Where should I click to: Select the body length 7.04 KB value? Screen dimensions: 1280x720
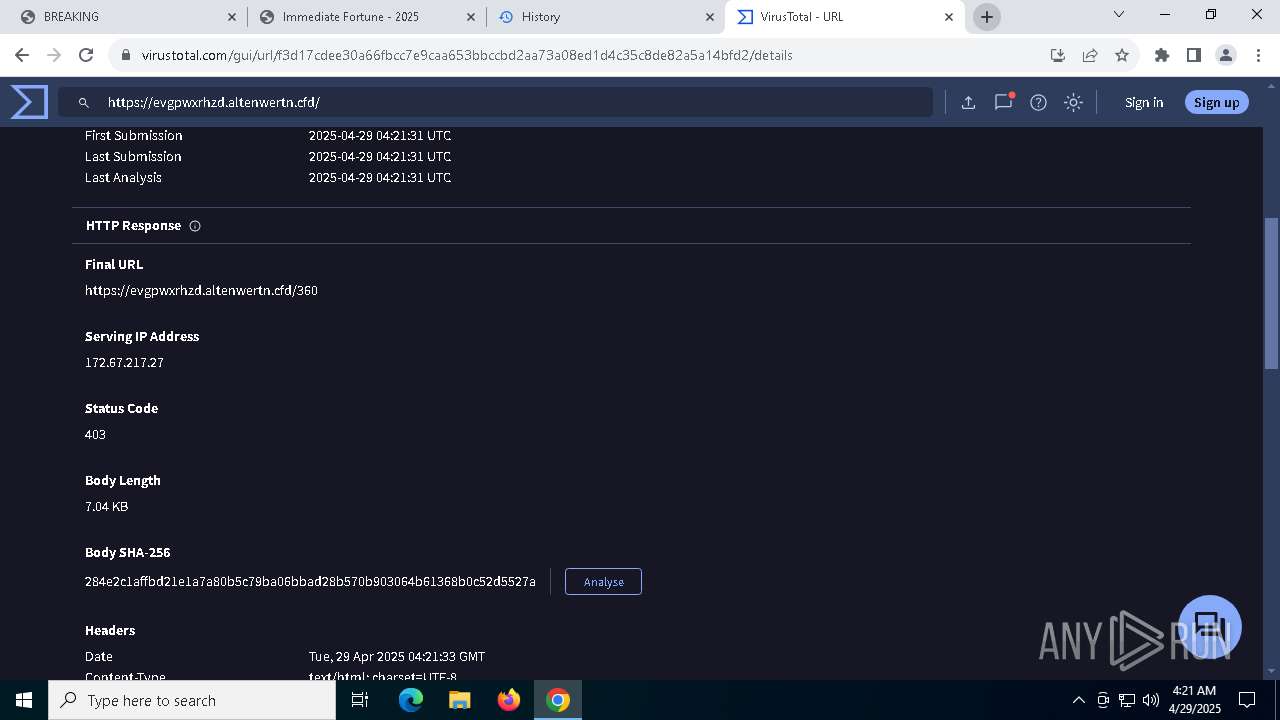click(106, 507)
